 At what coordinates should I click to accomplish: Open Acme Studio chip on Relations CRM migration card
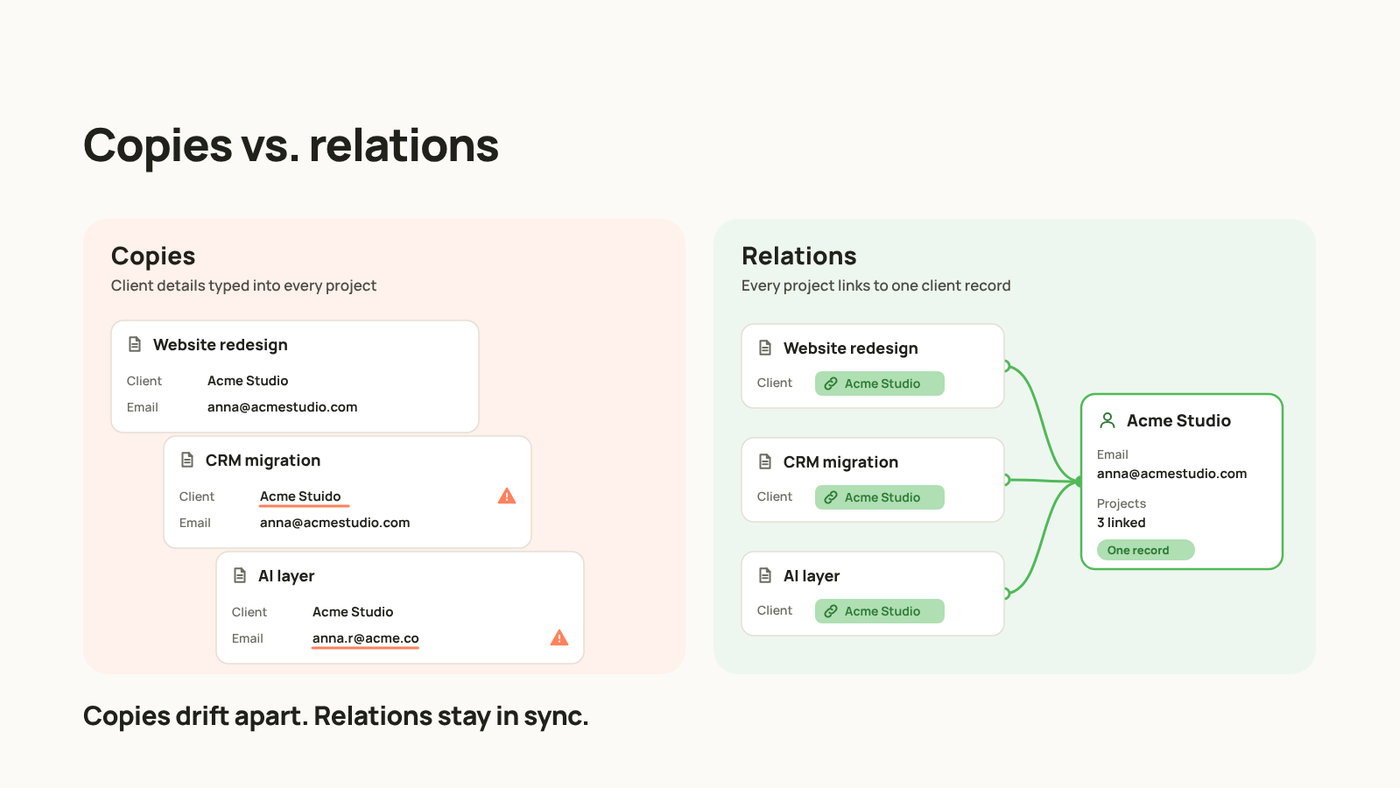[x=880, y=498]
